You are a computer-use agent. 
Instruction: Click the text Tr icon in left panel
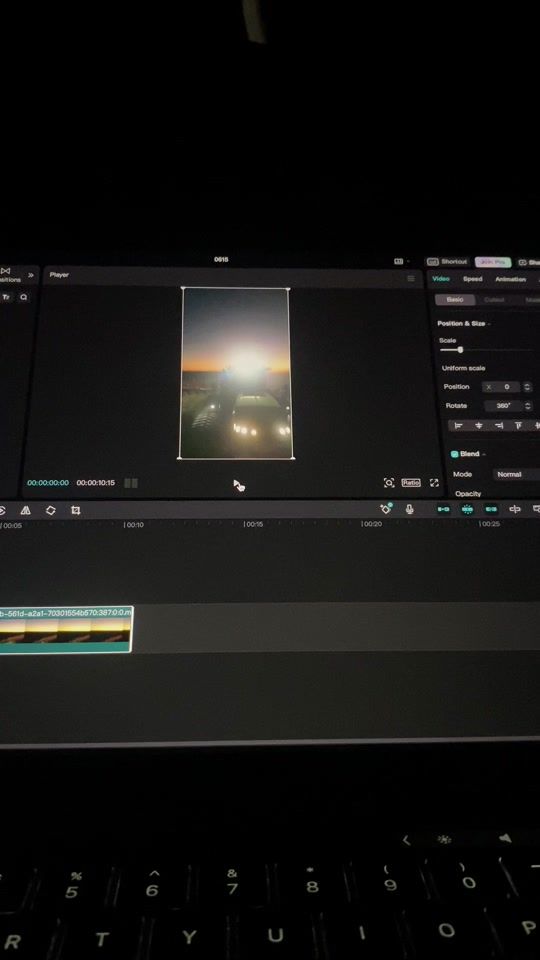pos(7,297)
